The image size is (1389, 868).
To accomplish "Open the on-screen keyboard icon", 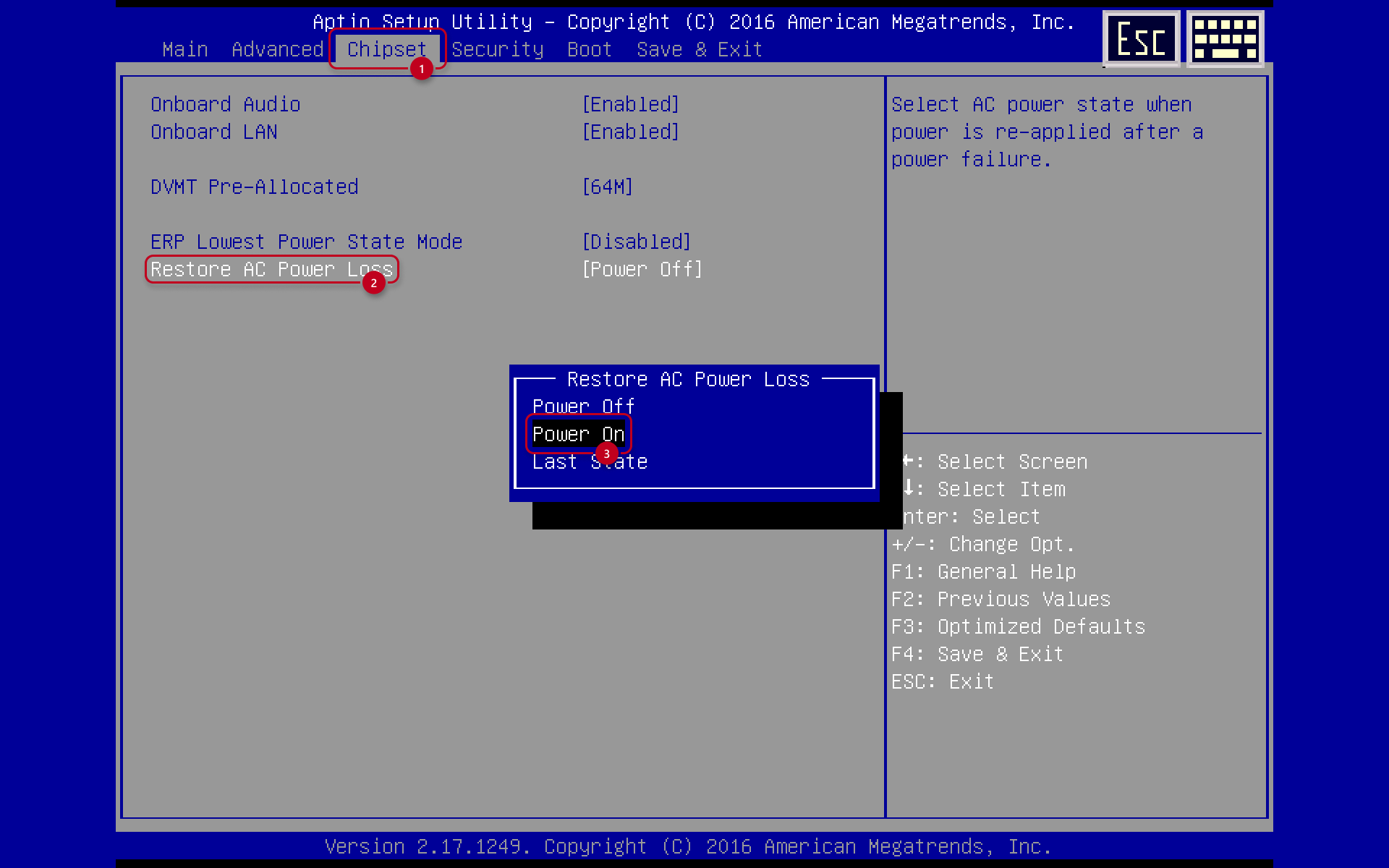I will pyautogui.click(x=1225, y=39).
